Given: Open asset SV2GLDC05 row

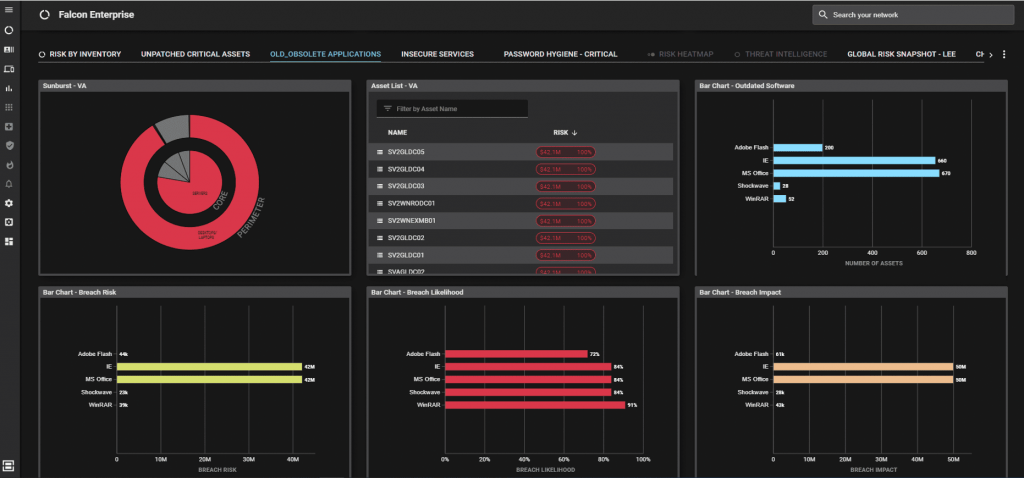Looking at the screenshot, I should click(x=520, y=151).
